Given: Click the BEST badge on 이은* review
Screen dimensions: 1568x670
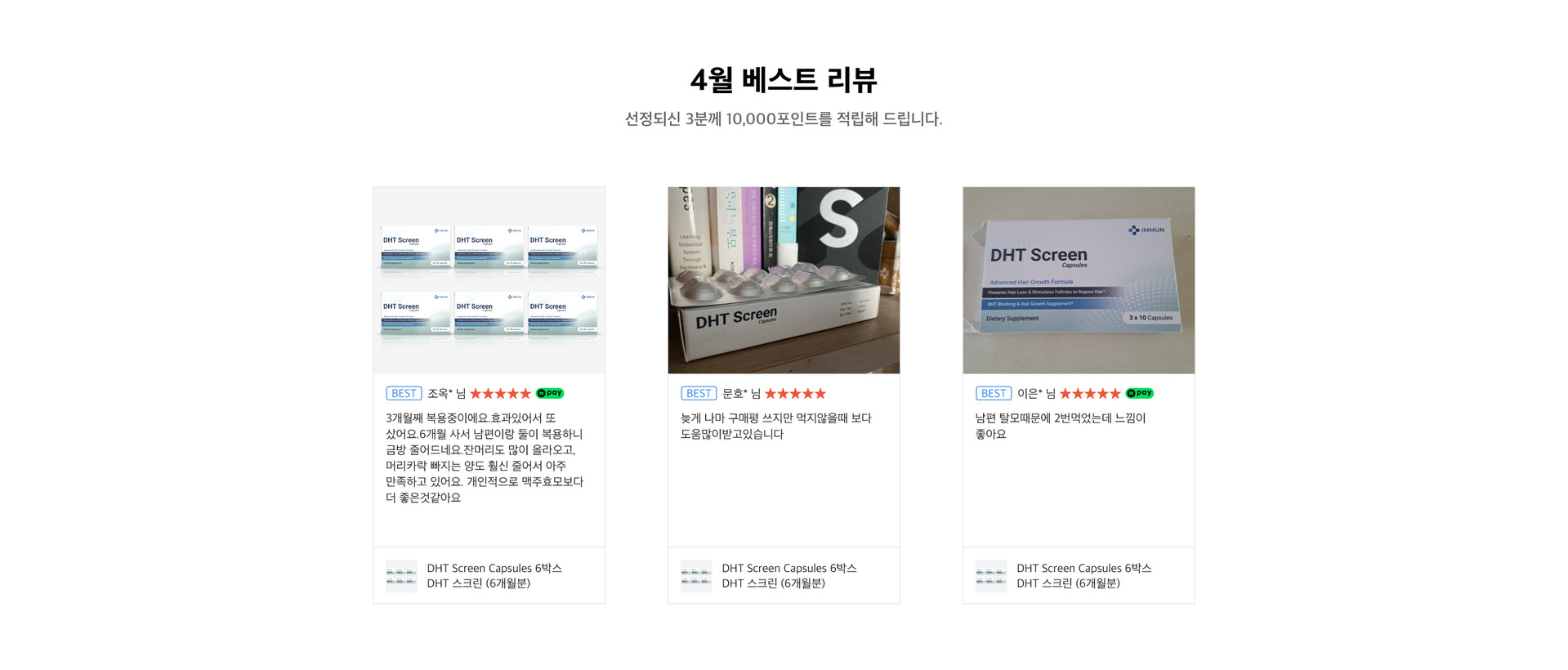Looking at the screenshot, I should [x=994, y=393].
